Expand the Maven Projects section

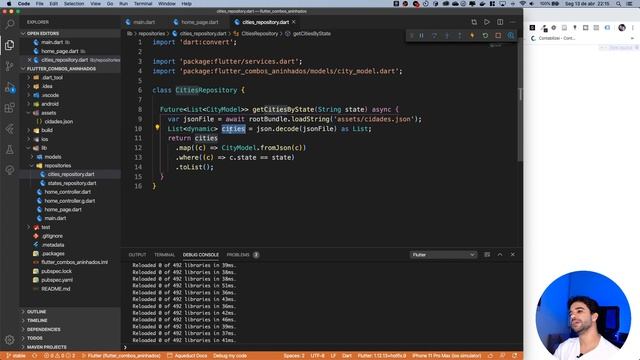click(x=47, y=347)
